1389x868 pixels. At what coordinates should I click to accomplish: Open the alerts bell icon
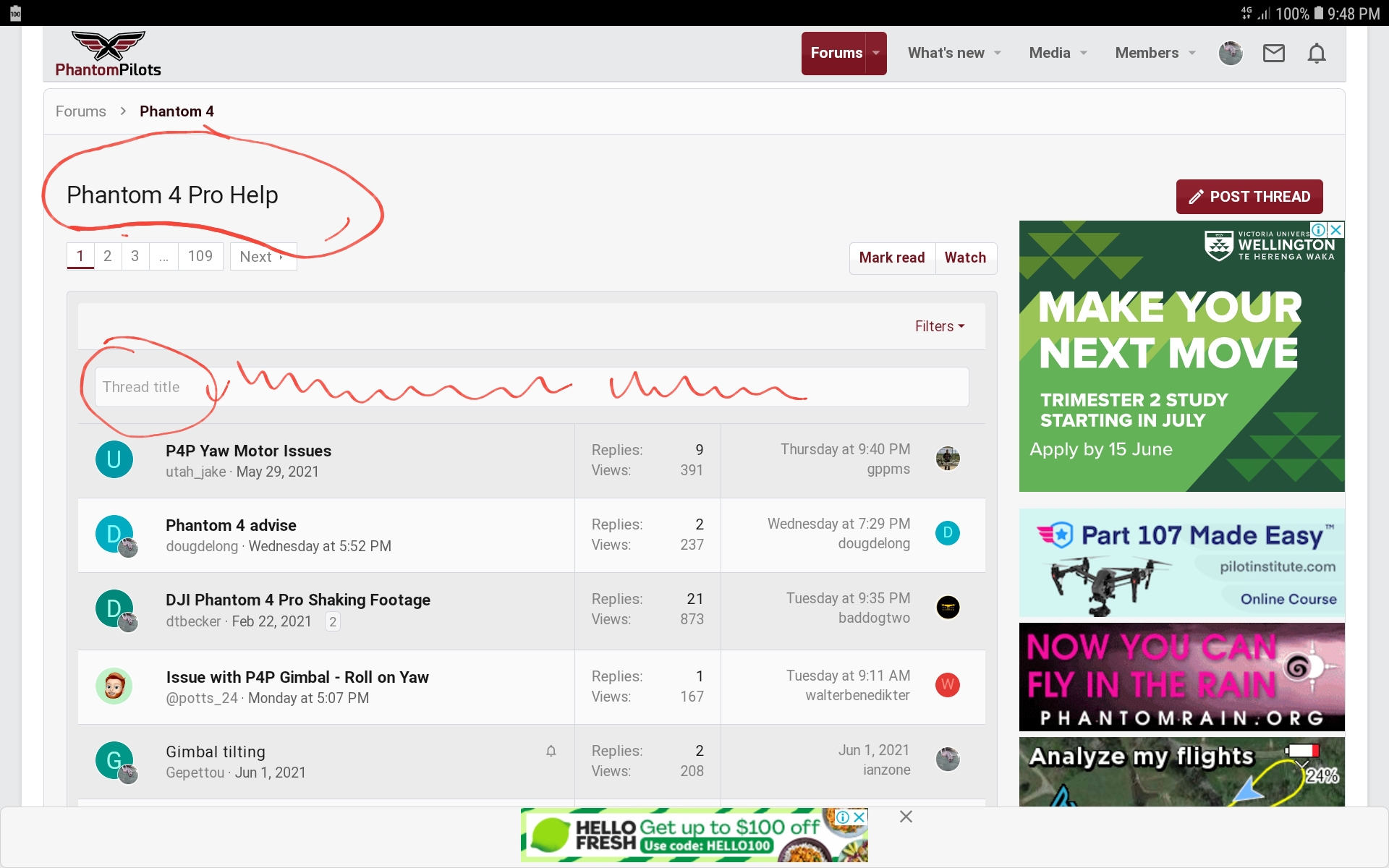click(1317, 53)
